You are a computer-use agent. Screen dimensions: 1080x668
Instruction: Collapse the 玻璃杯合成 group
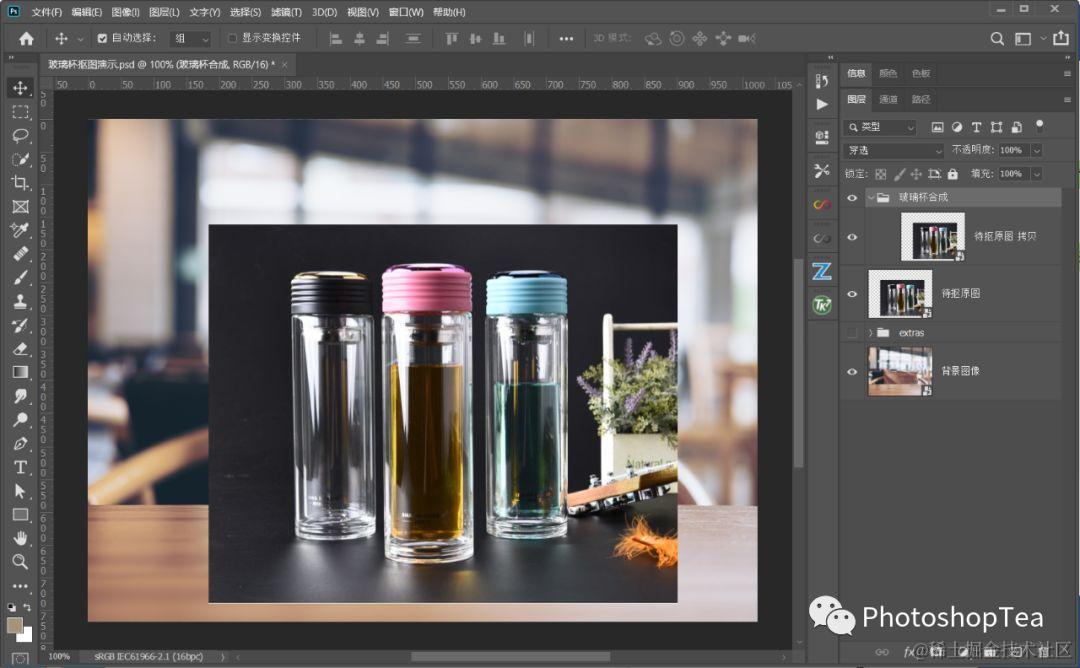tap(871, 198)
